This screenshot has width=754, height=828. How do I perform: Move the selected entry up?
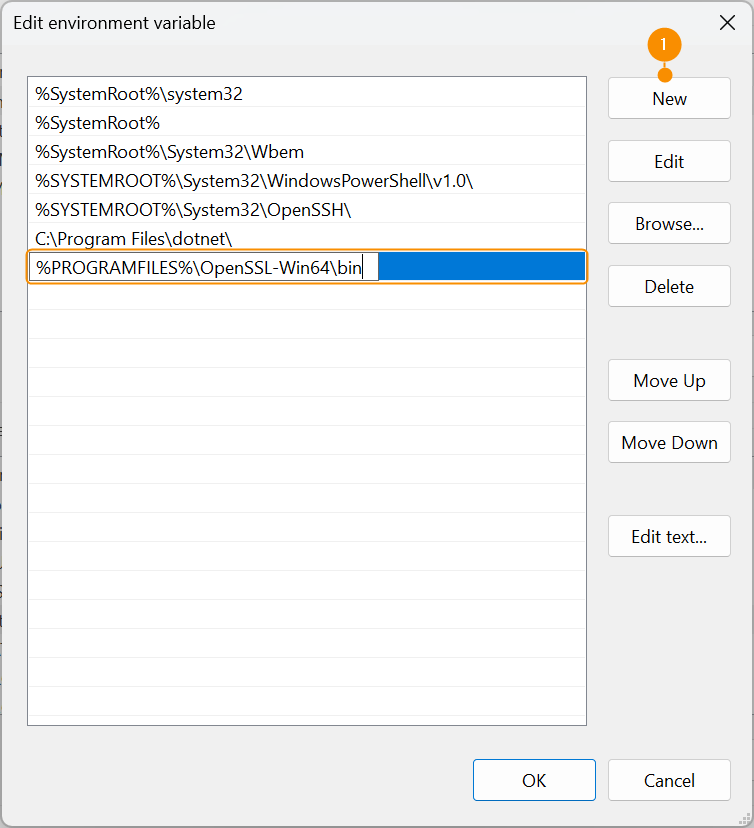pos(669,380)
